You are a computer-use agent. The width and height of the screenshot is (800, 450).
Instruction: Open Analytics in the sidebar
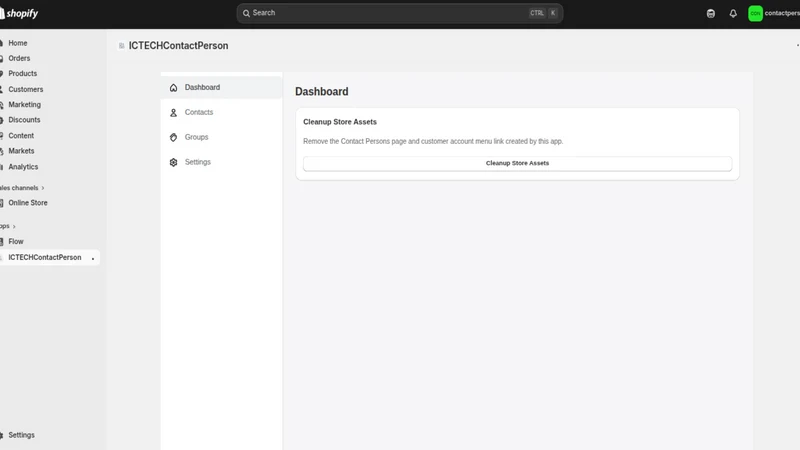tap(23, 167)
